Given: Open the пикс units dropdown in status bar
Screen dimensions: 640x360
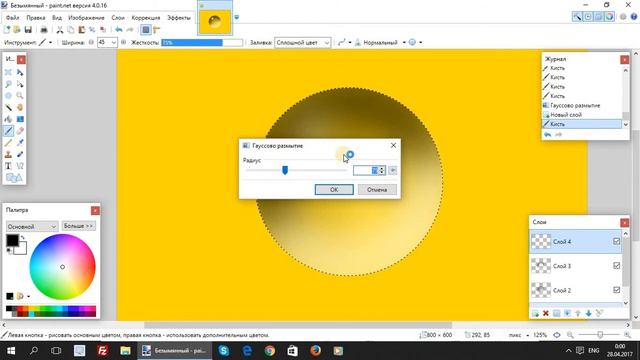Looking at the screenshot, I should (519, 335).
